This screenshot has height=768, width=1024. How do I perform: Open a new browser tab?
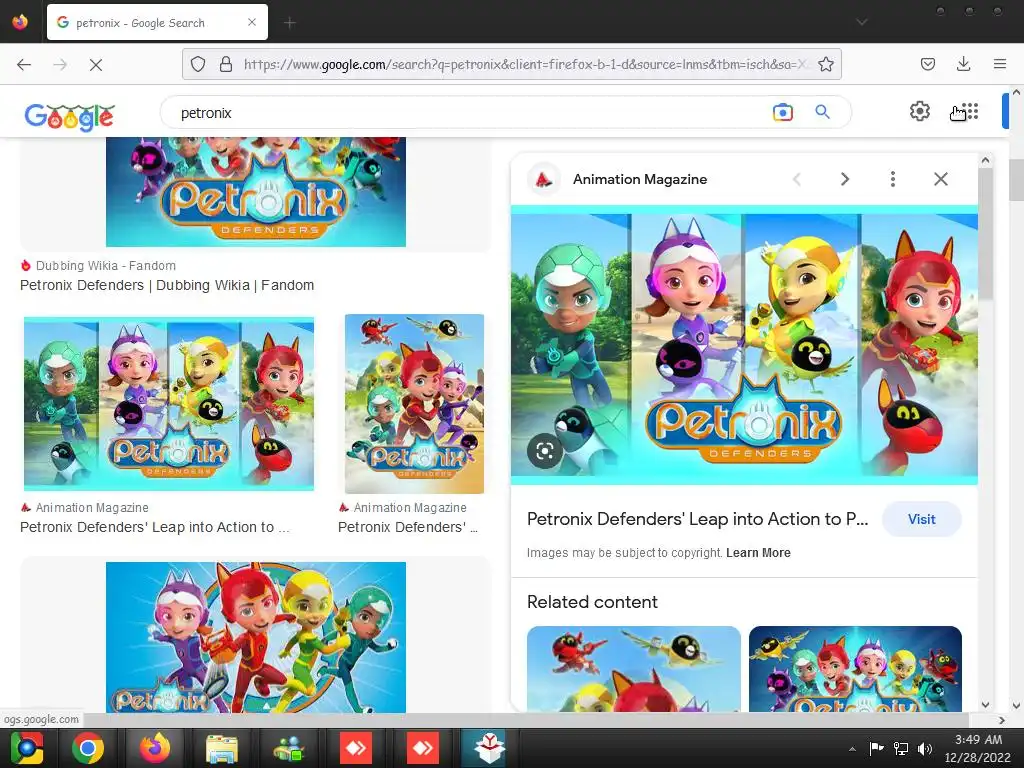click(x=290, y=23)
